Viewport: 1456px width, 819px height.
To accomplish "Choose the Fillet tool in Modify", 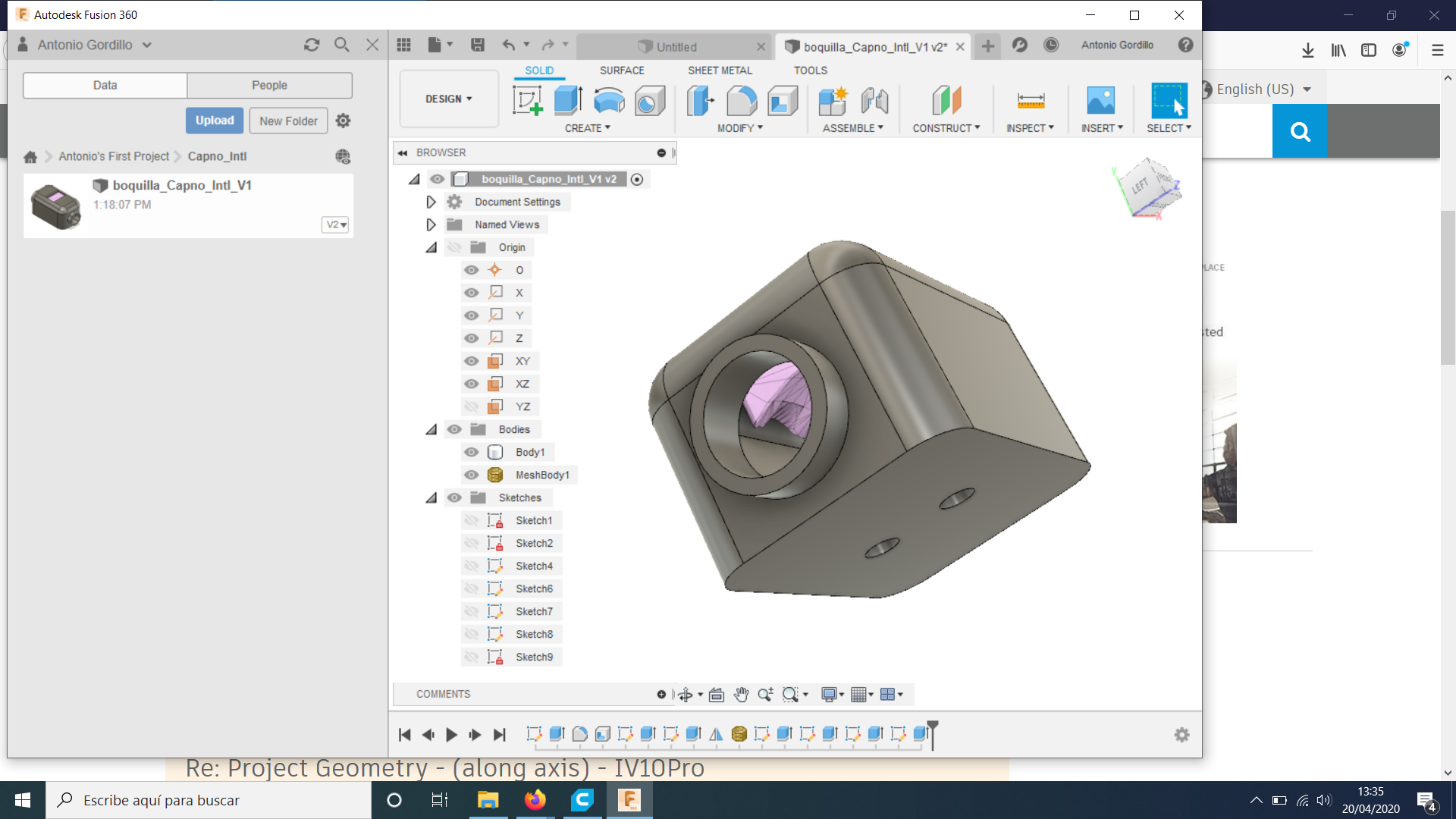I will (x=741, y=100).
